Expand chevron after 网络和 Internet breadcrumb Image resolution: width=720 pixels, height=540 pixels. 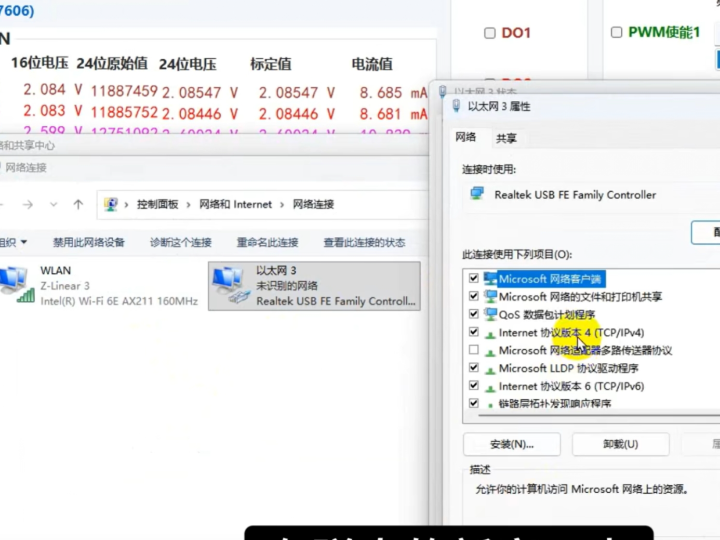[282, 205]
